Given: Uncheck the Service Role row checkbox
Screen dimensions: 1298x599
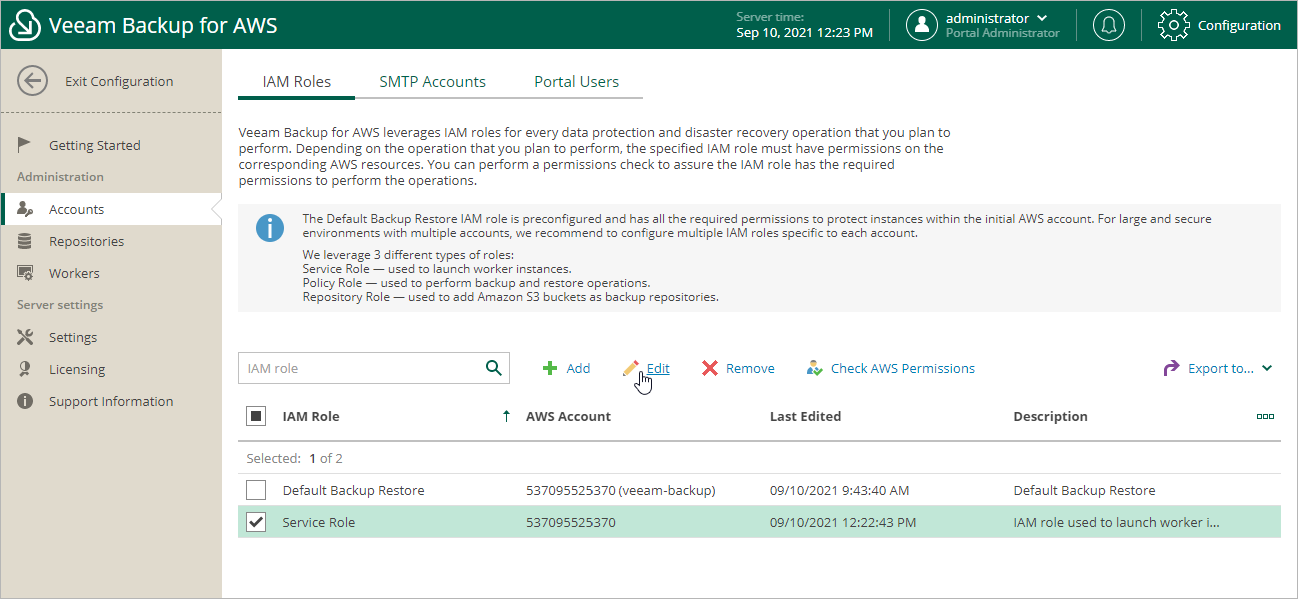Looking at the screenshot, I should click(256, 522).
